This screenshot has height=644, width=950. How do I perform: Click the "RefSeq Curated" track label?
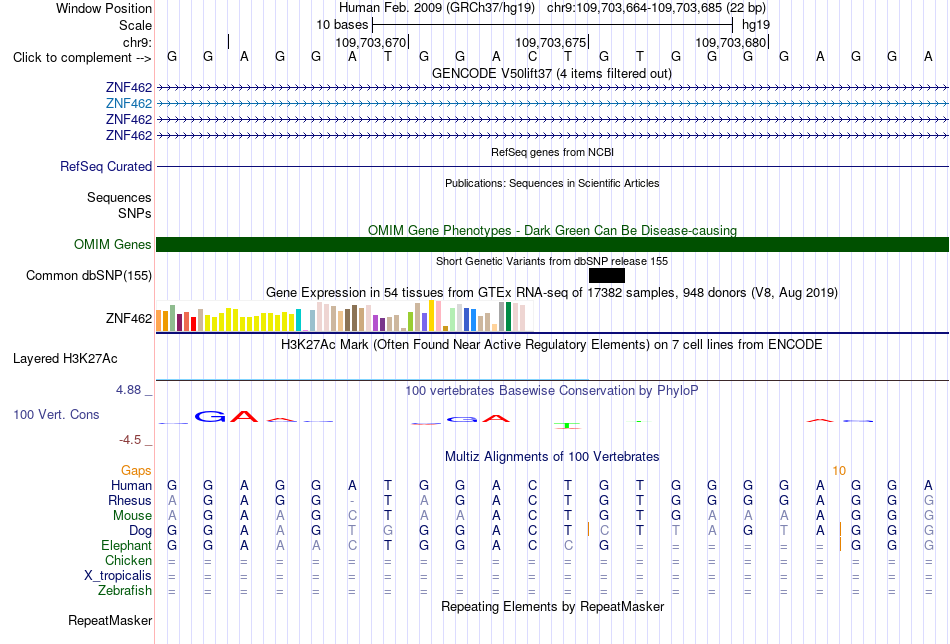[x=105, y=167]
